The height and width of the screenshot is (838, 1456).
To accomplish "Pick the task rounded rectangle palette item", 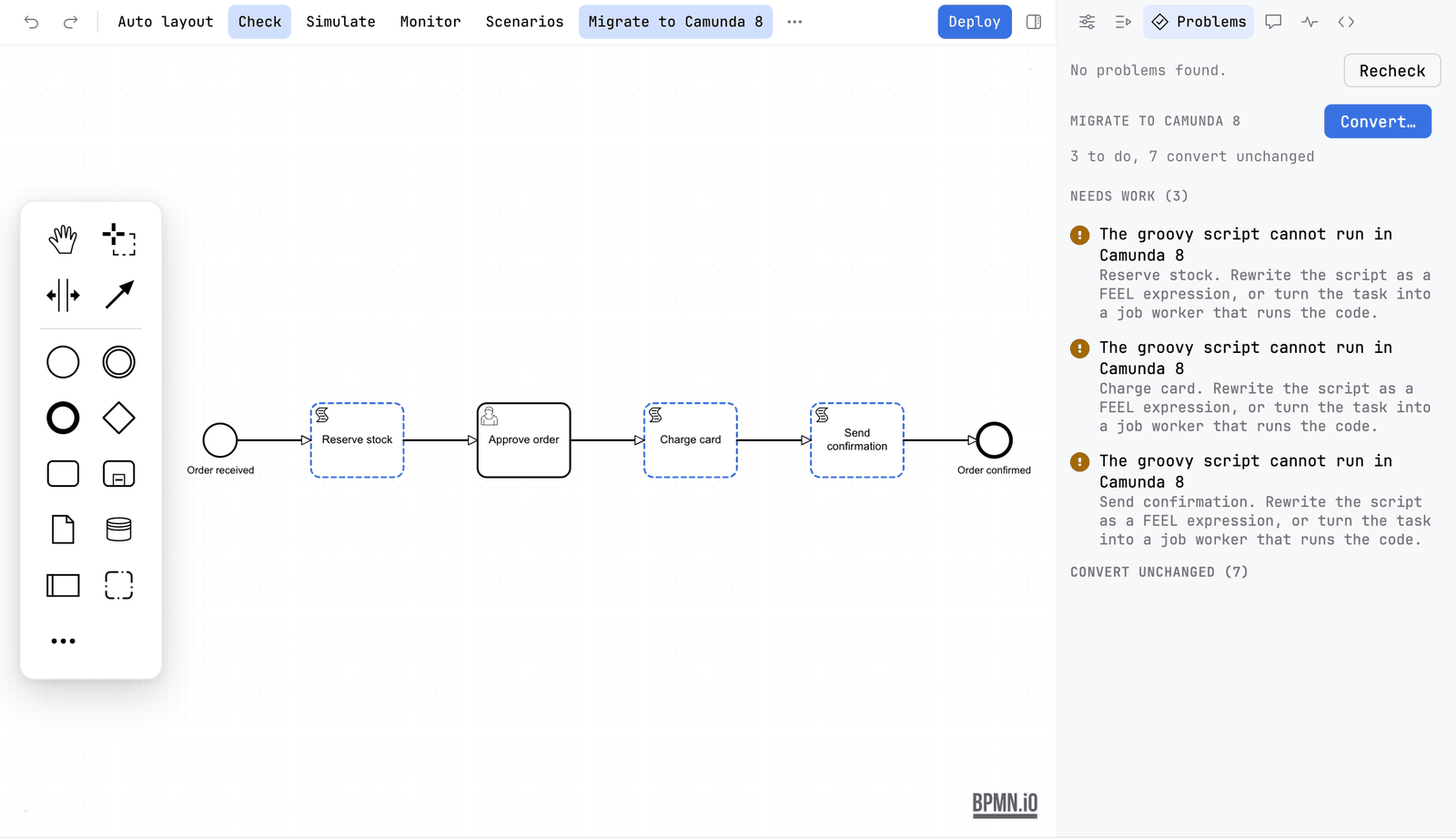I will point(63,474).
